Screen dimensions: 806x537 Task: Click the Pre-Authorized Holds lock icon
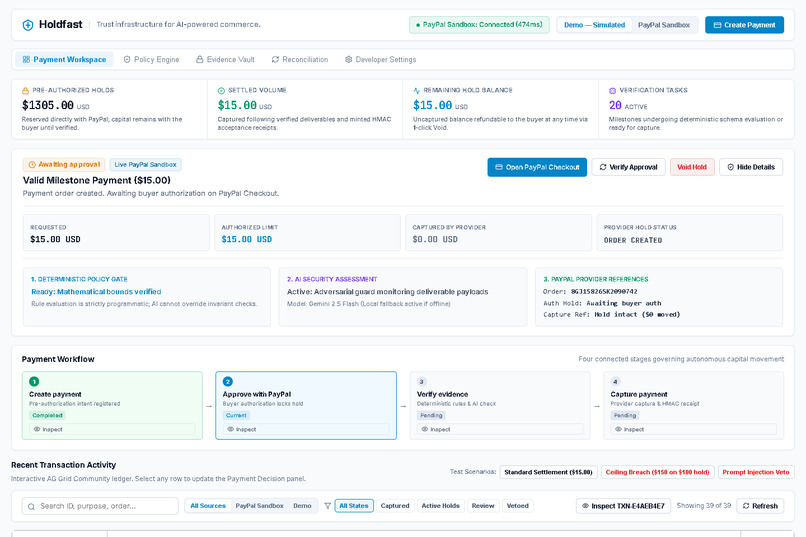(25, 90)
